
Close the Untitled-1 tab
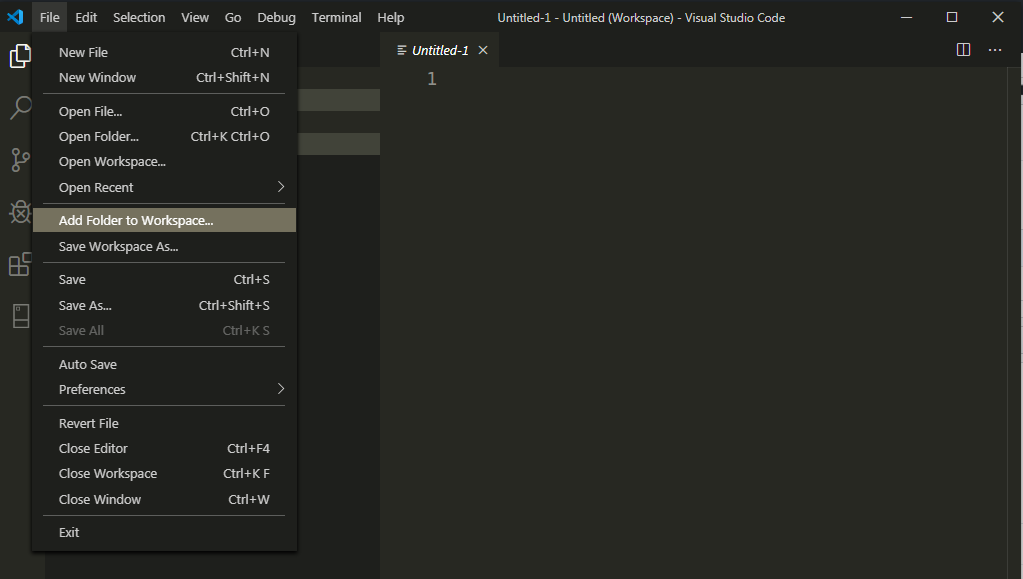click(x=483, y=50)
